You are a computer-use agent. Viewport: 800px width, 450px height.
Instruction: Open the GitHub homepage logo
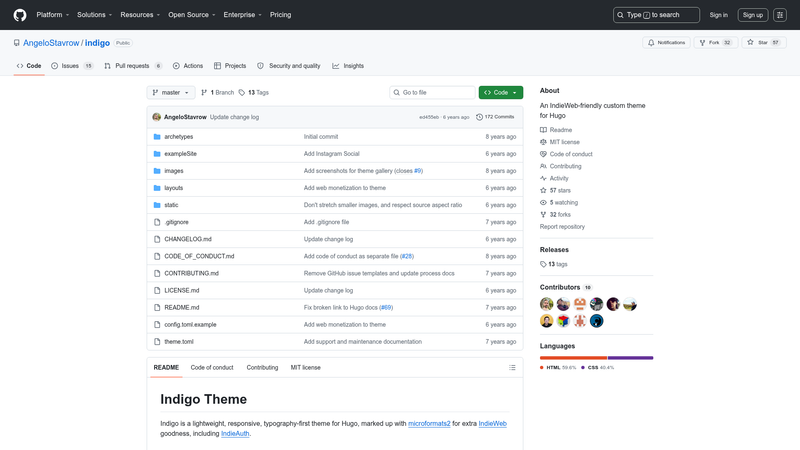20,15
